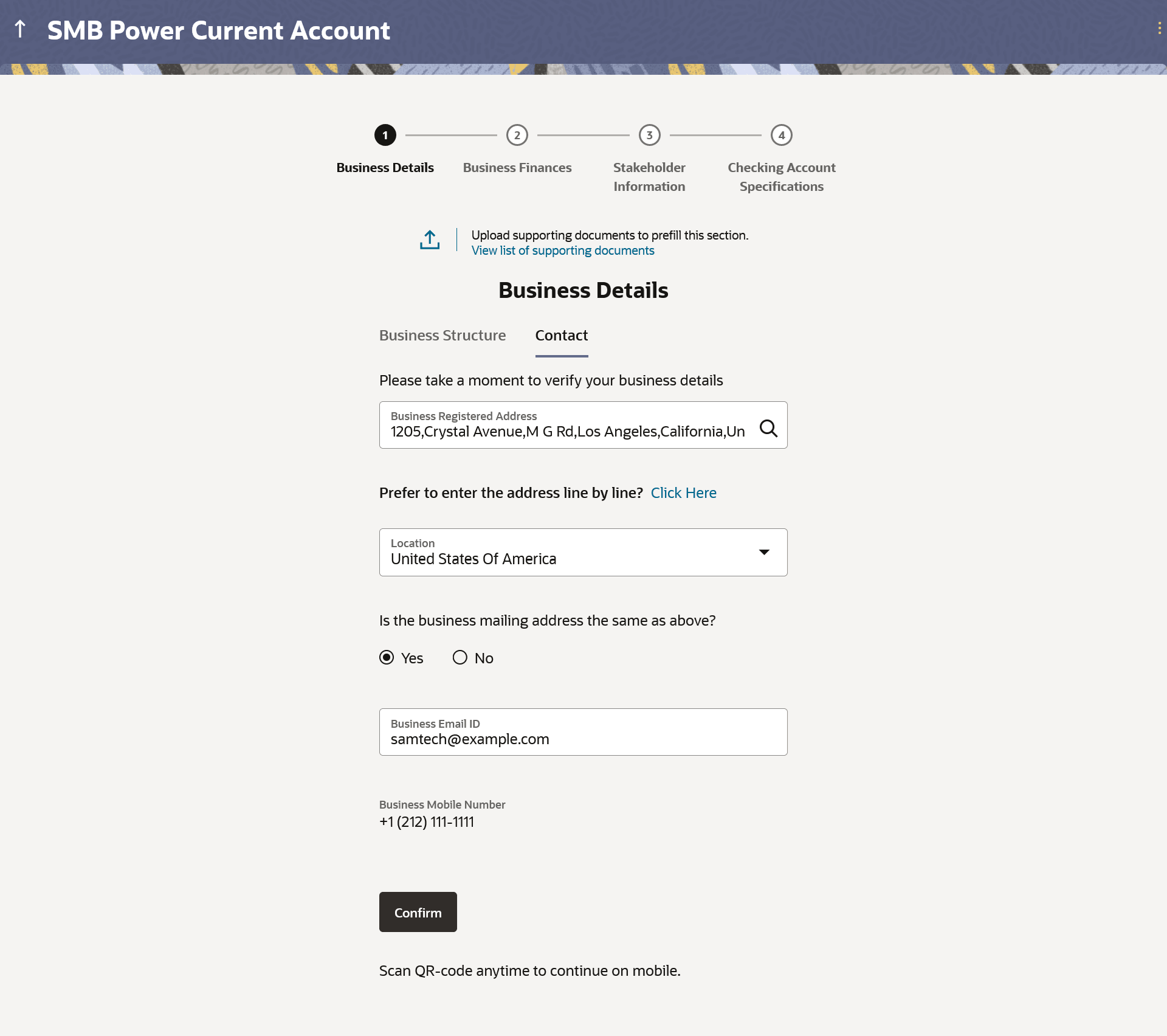Expand the Location dropdown arrow
Image resolution: width=1167 pixels, height=1036 pixels.
[x=764, y=552]
